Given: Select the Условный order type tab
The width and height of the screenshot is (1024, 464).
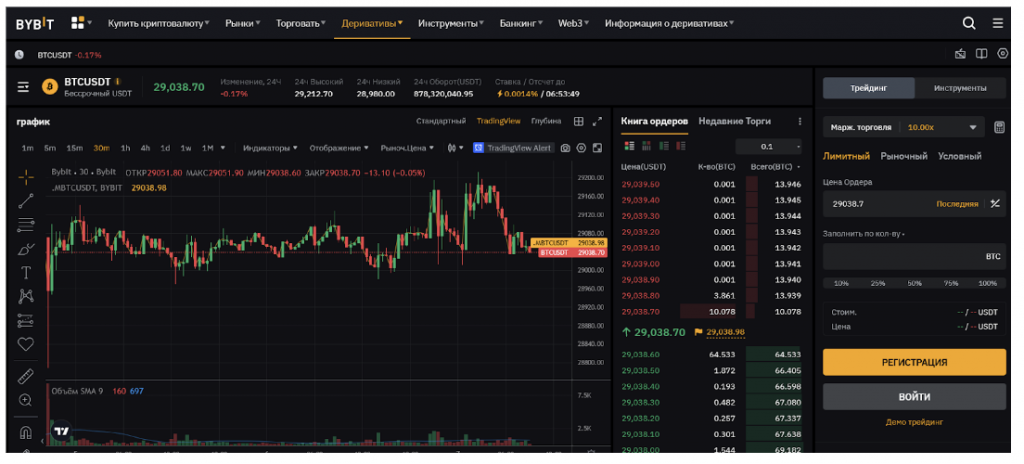Looking at the screenshot, I should coord(959,156).
